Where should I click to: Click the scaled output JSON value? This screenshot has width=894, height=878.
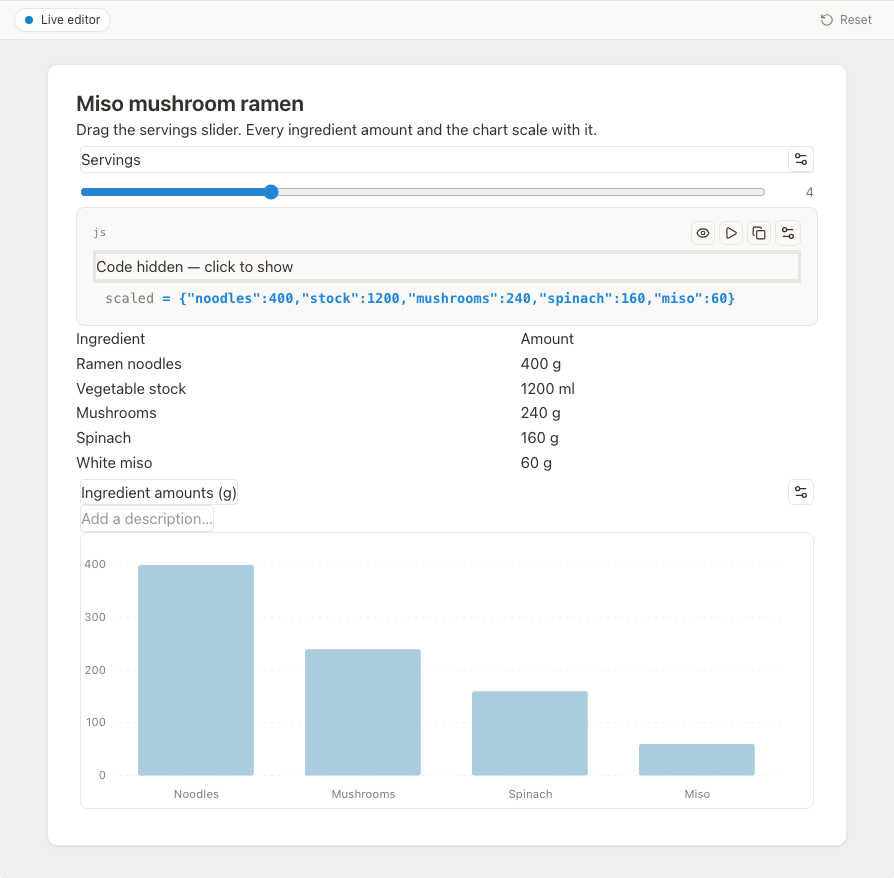(457, 298)
